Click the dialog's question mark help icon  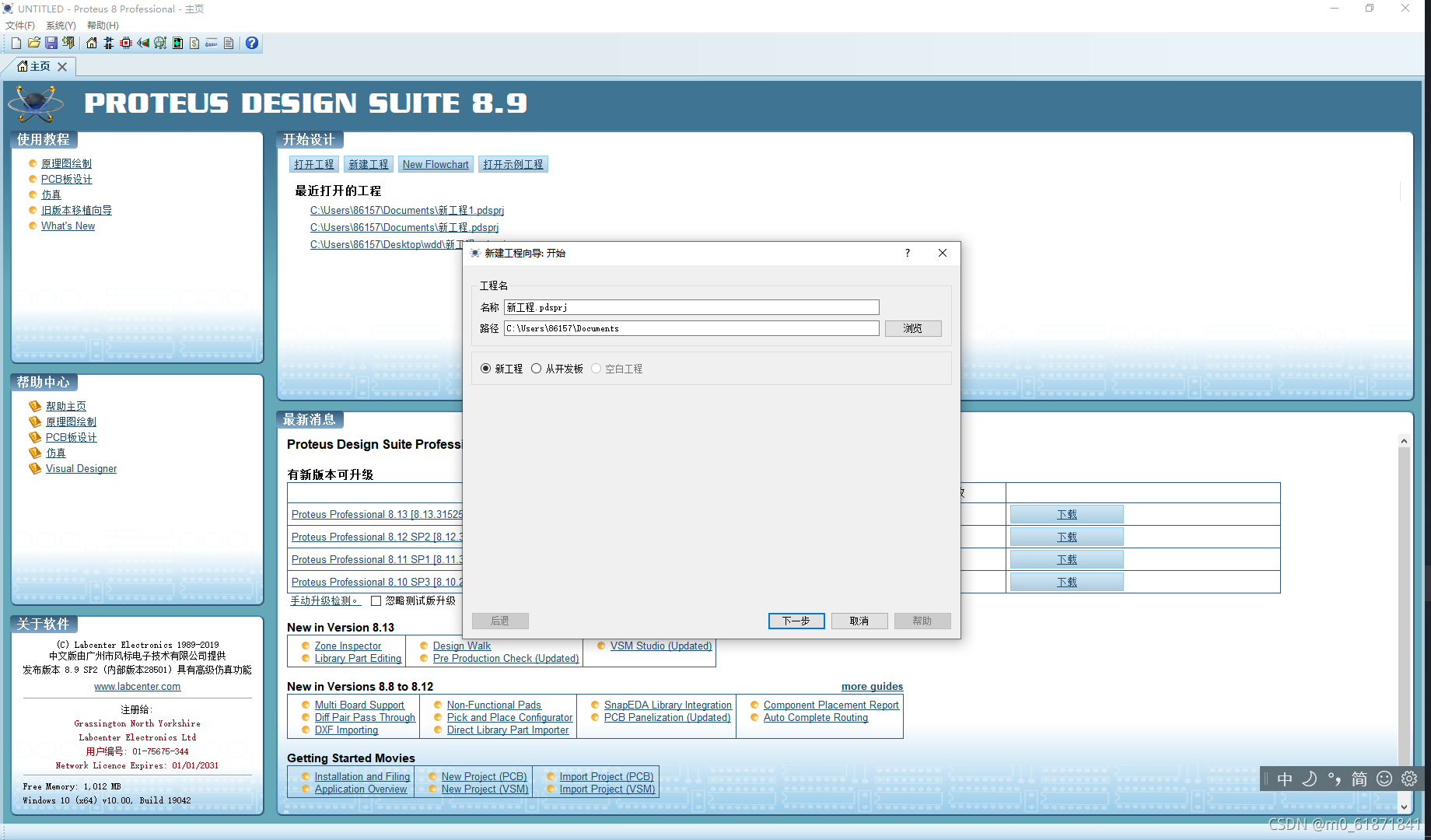pos(907,253)
